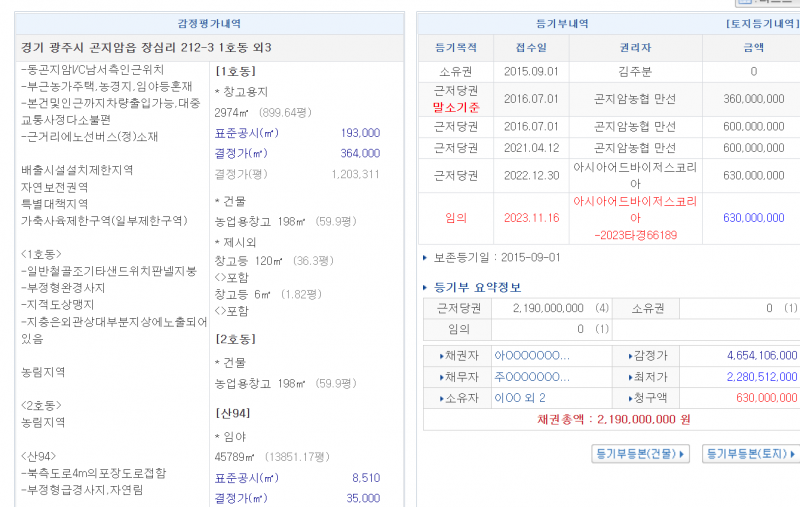800x507 pixels.
Task: Click the property address title text
Action: tap(146, 47)
